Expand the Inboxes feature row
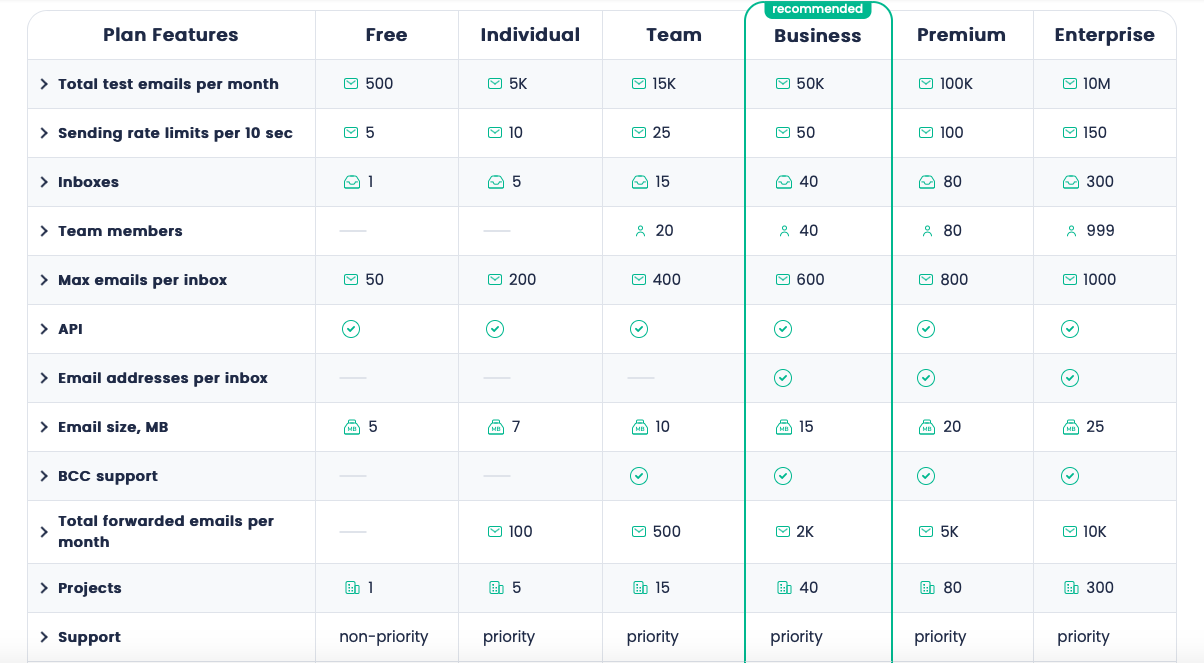 click(x=44, y=182)
